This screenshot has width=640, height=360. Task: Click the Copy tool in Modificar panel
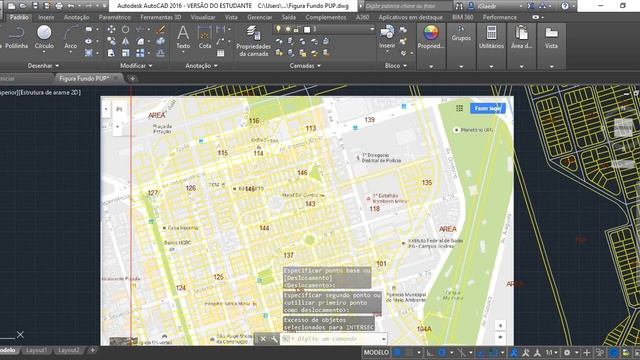[111, 41]
